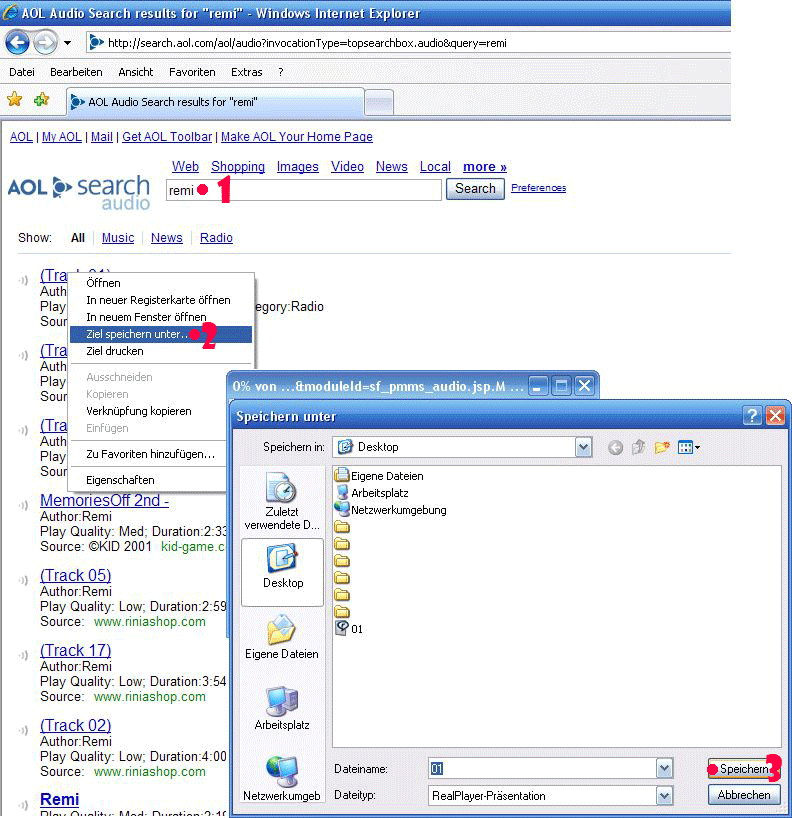Click www.riniashop.com source under Track 05
This screenshot has width=792, height=818.
click(150, 622)
